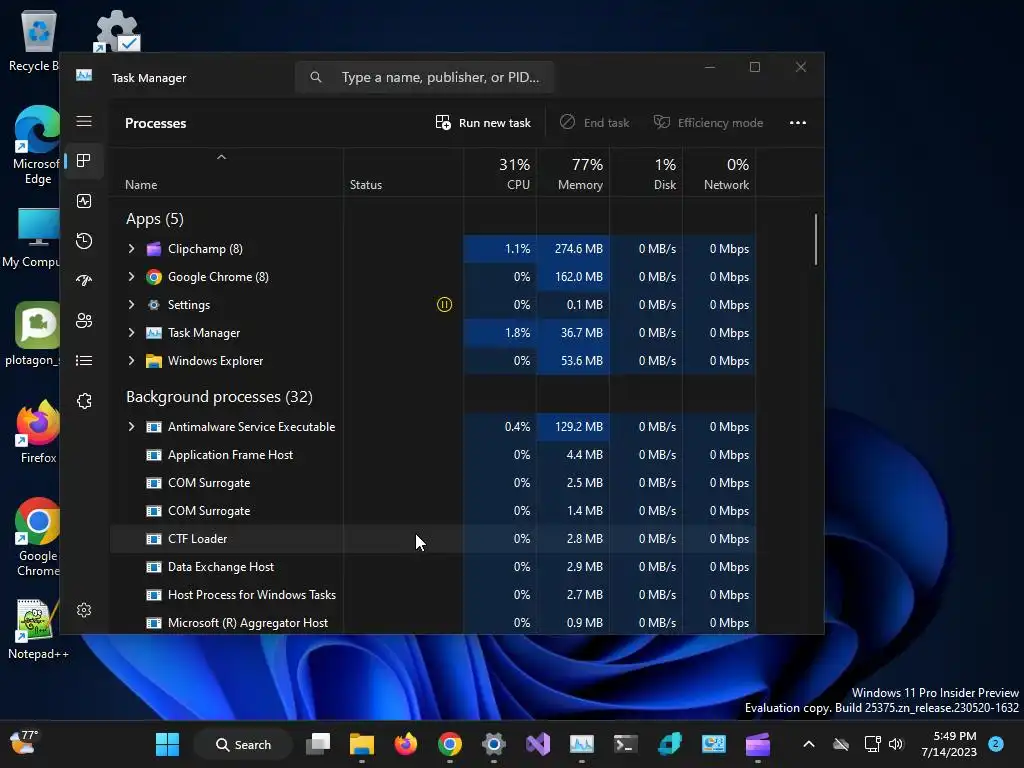Screen dimensions: 1024x768
Task: Click the taskbar Search button
Action: pyautogui.click(x=243, y=744)
